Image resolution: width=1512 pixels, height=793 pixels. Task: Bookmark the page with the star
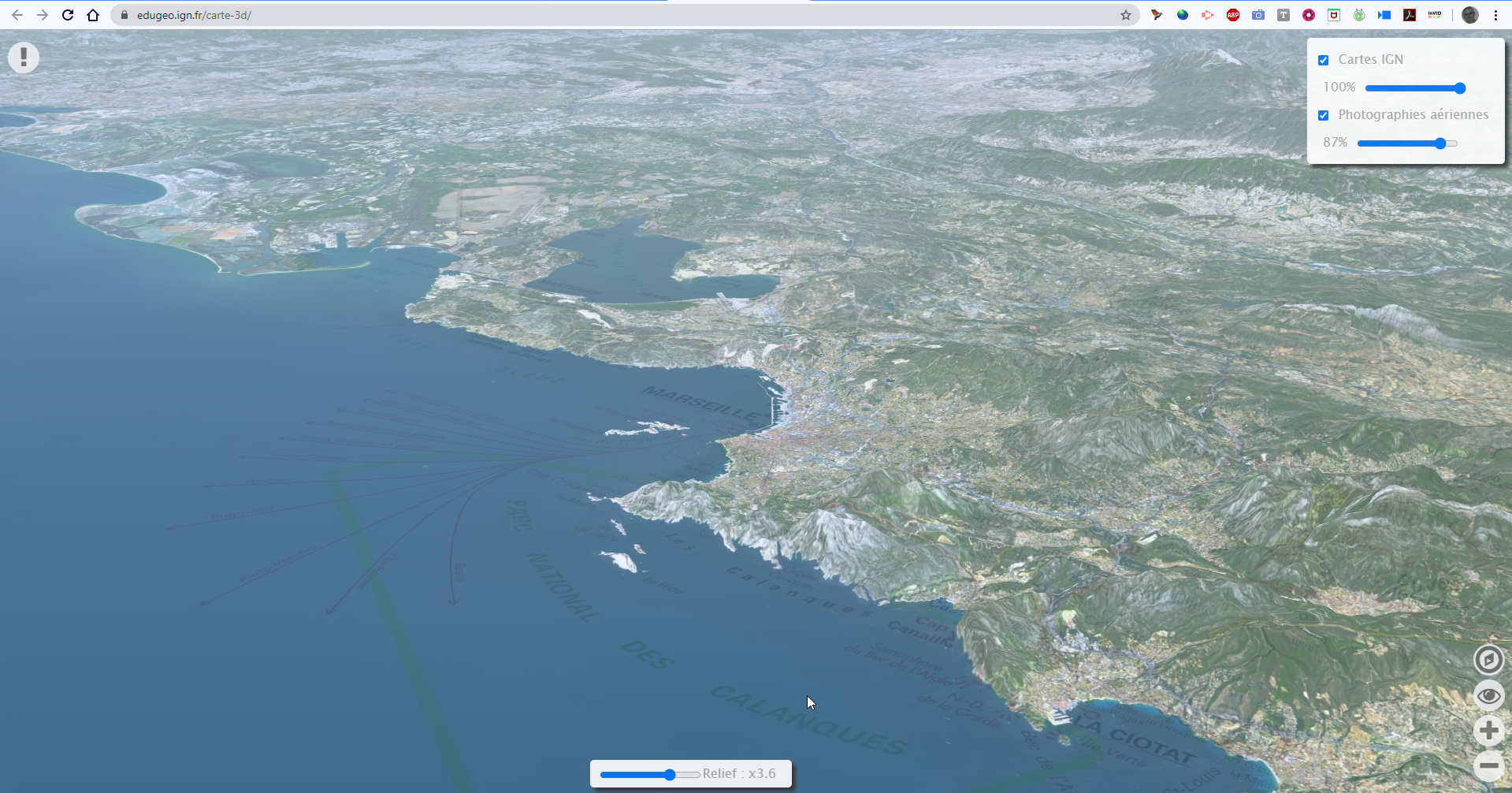click(1127, 14)
